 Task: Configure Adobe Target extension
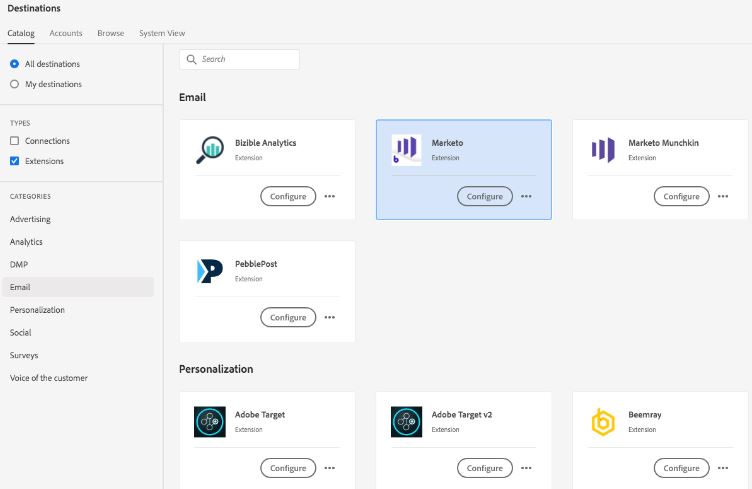pos(288,468)
